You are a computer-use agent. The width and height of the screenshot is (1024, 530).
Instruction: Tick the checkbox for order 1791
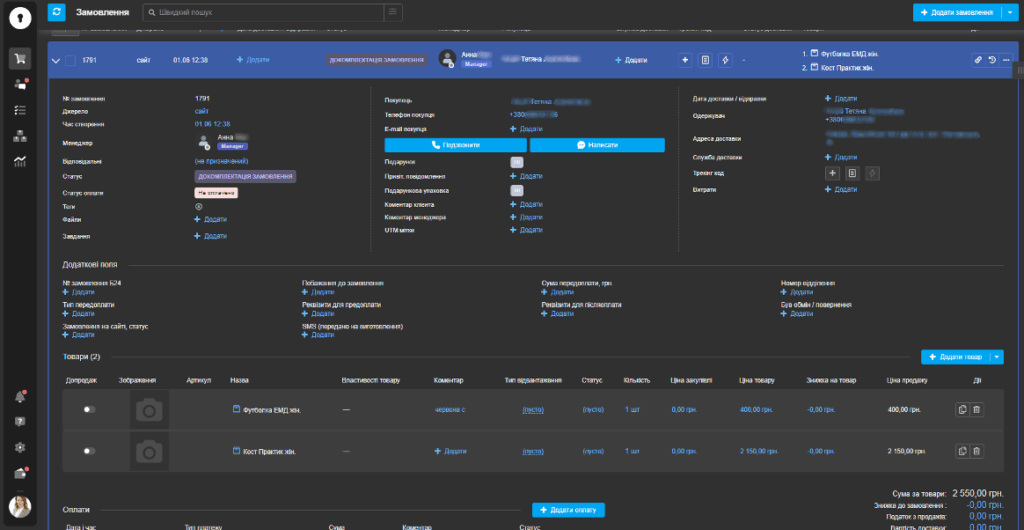coord(70,60)
